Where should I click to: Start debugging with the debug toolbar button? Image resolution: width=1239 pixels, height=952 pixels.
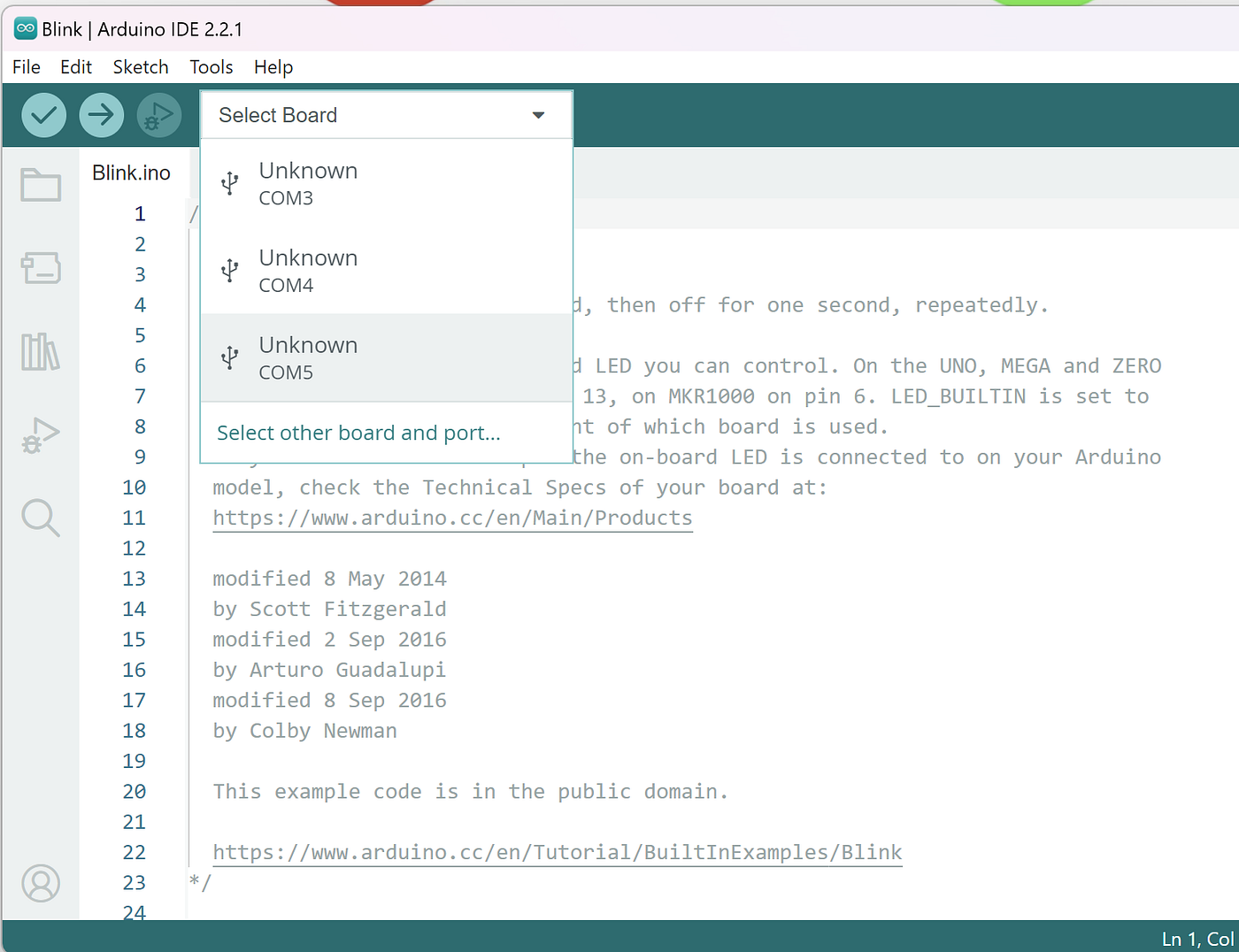[x=158, y=115]
